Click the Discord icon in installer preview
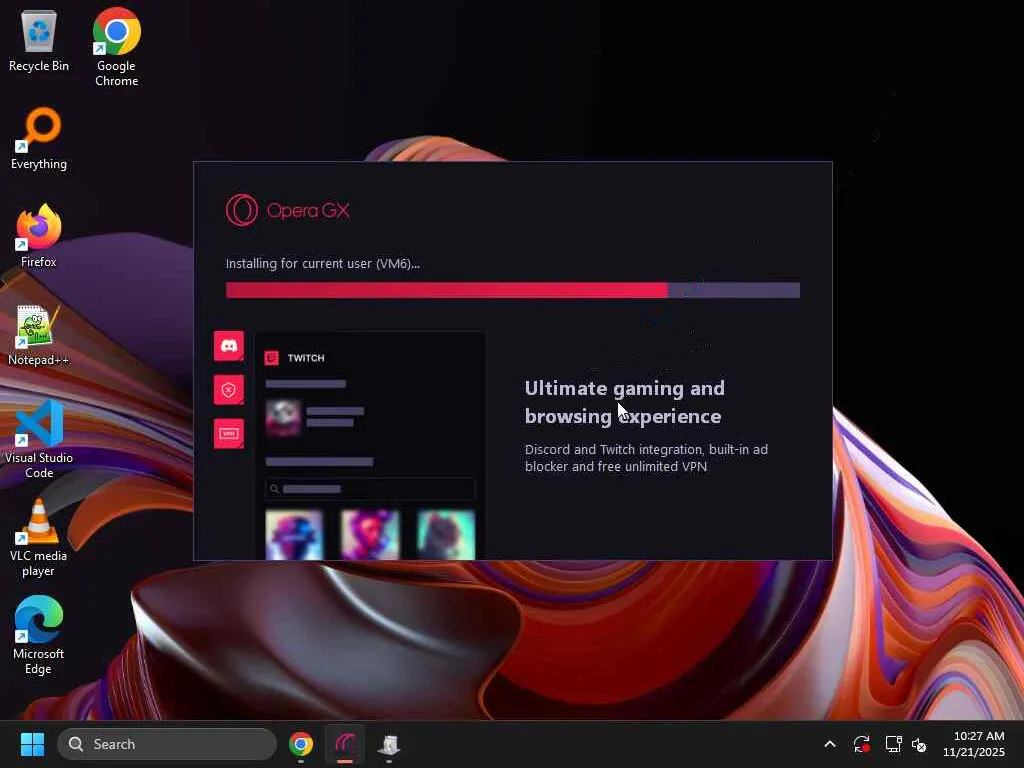Screen dimensions: 1024x768 229,345
